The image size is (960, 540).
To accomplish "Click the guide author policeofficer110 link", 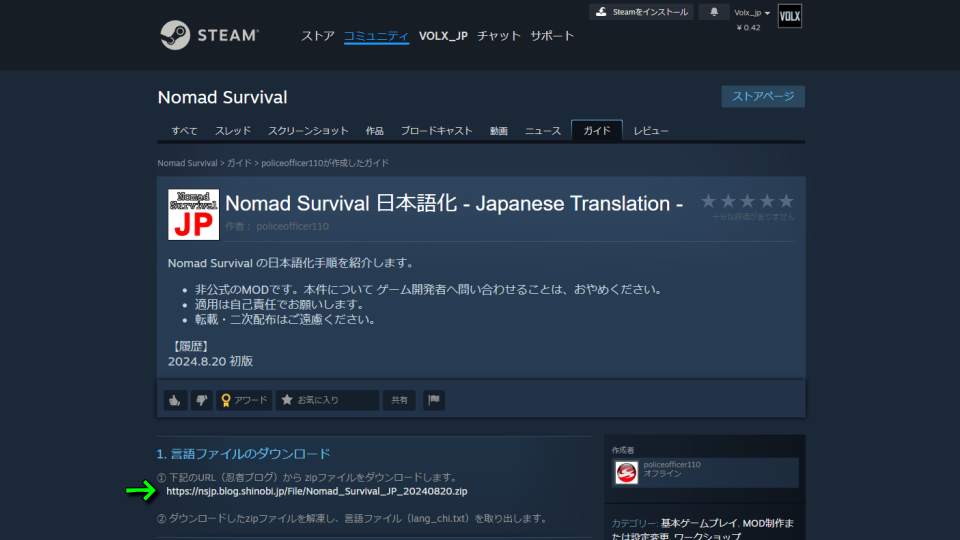I will pyautogui.click(x=293, y=227).
